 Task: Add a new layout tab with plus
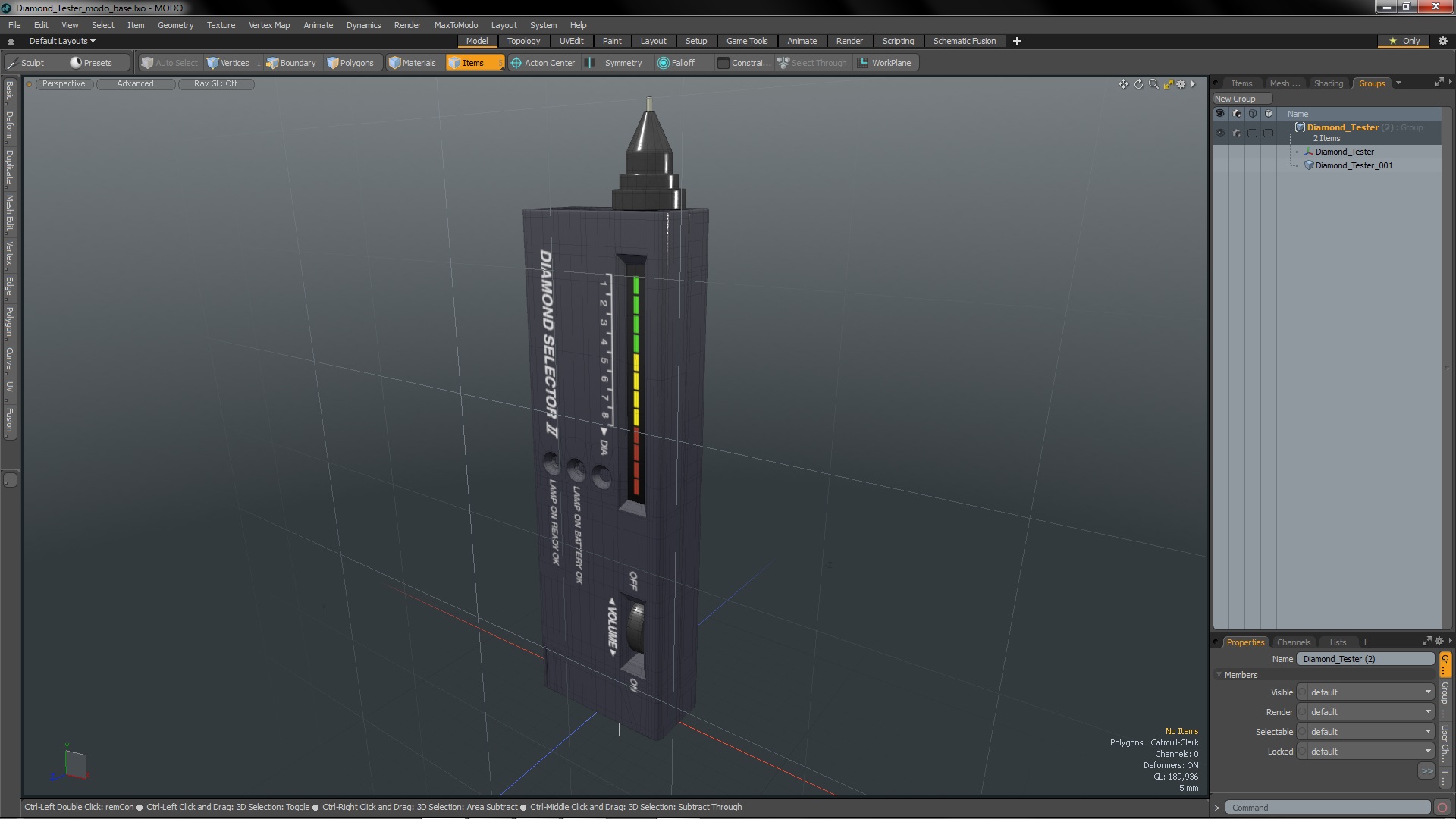tap(1017, 41)
